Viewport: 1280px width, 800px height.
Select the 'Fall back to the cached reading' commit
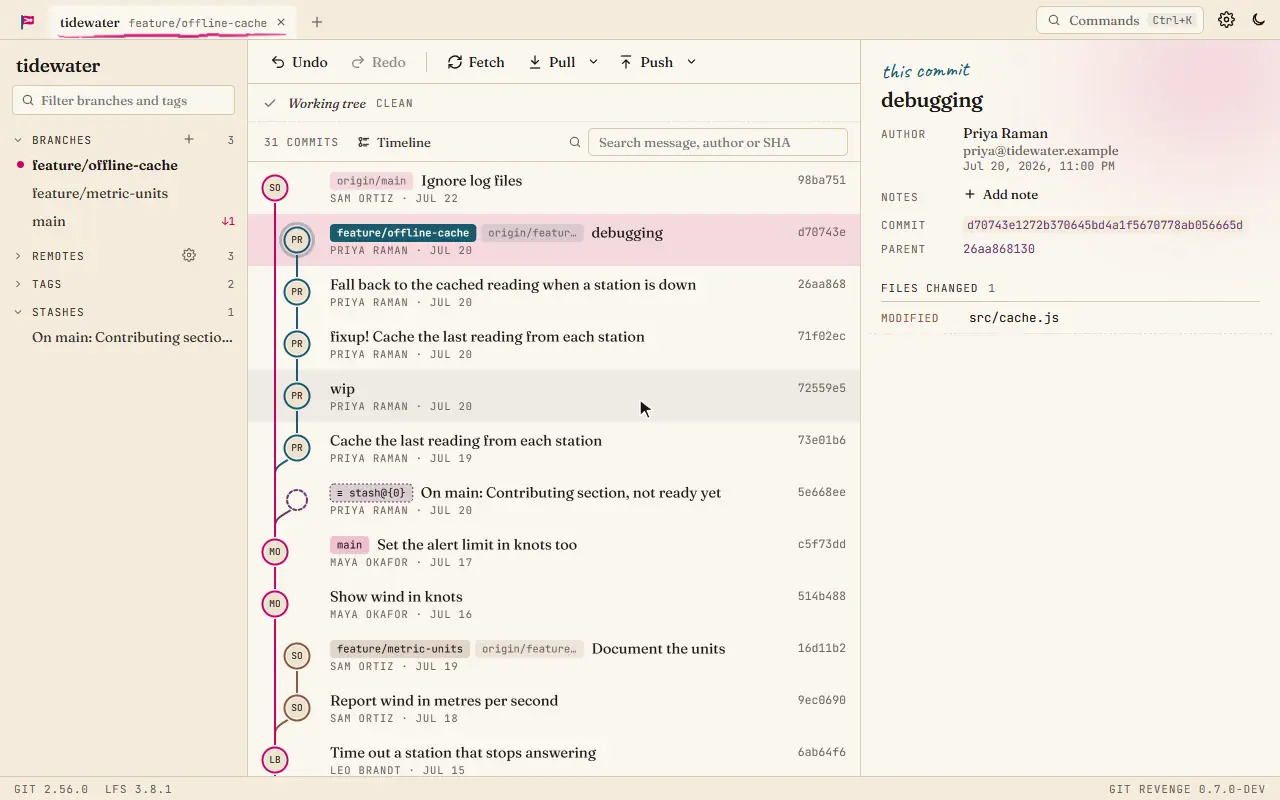coord(554,292)
